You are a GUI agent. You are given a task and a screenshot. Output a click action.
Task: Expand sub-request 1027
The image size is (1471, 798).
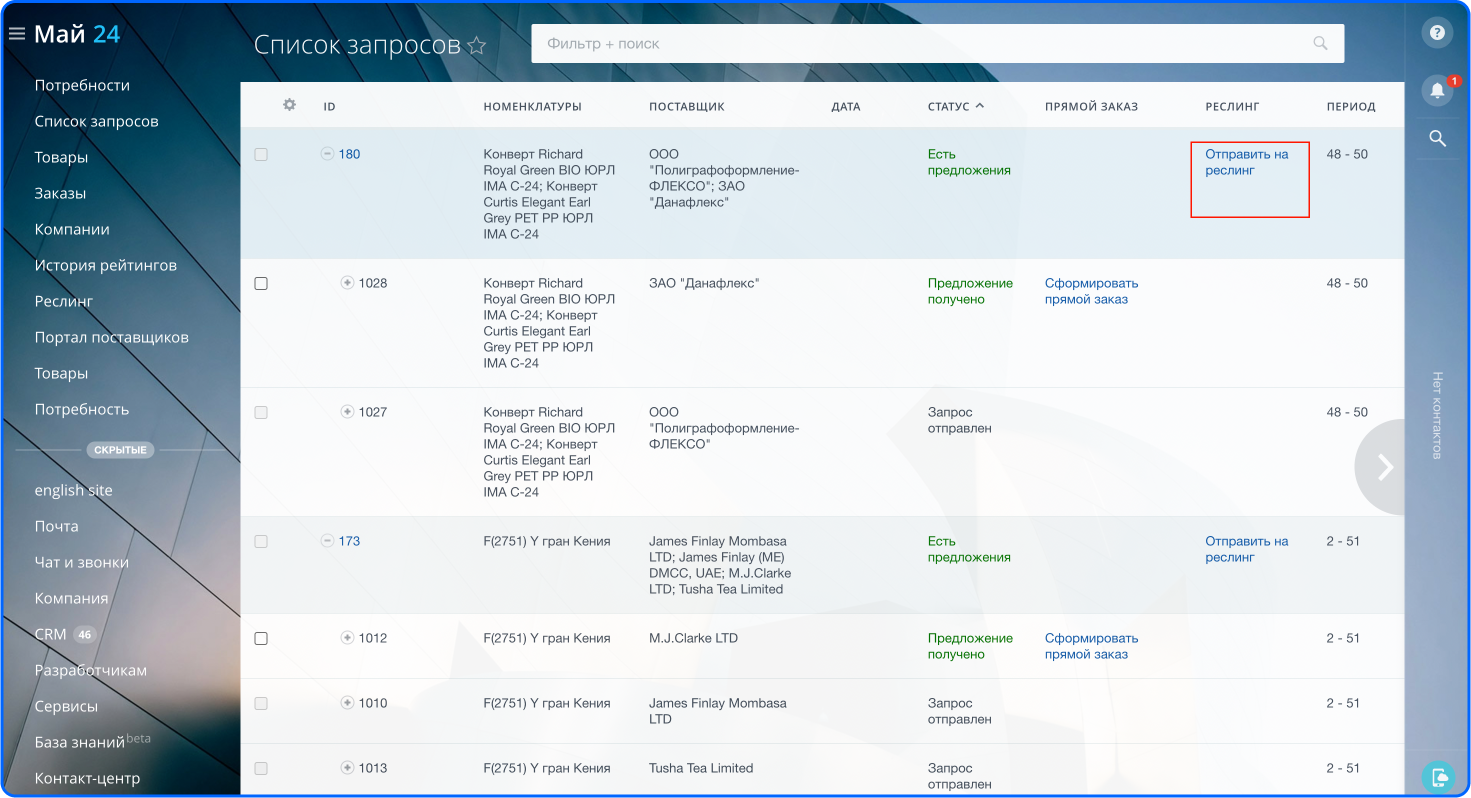pyautogui.click(x=347, y=412)
